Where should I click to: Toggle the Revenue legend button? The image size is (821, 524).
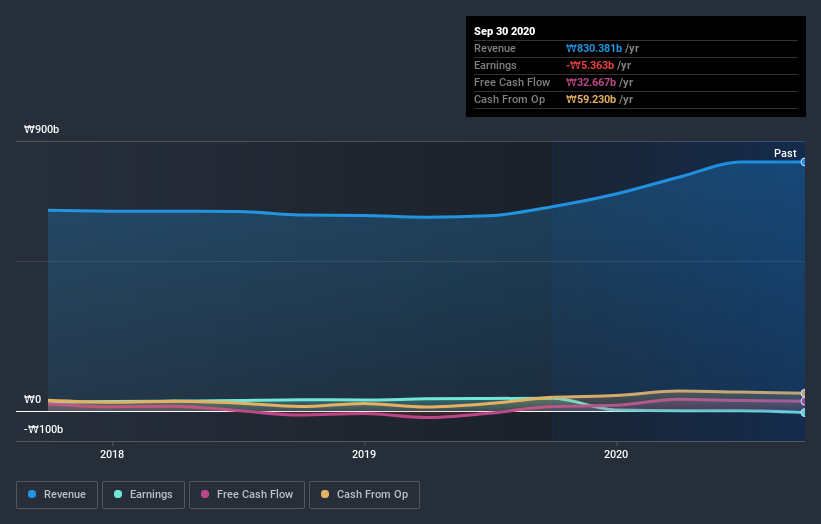57,495
